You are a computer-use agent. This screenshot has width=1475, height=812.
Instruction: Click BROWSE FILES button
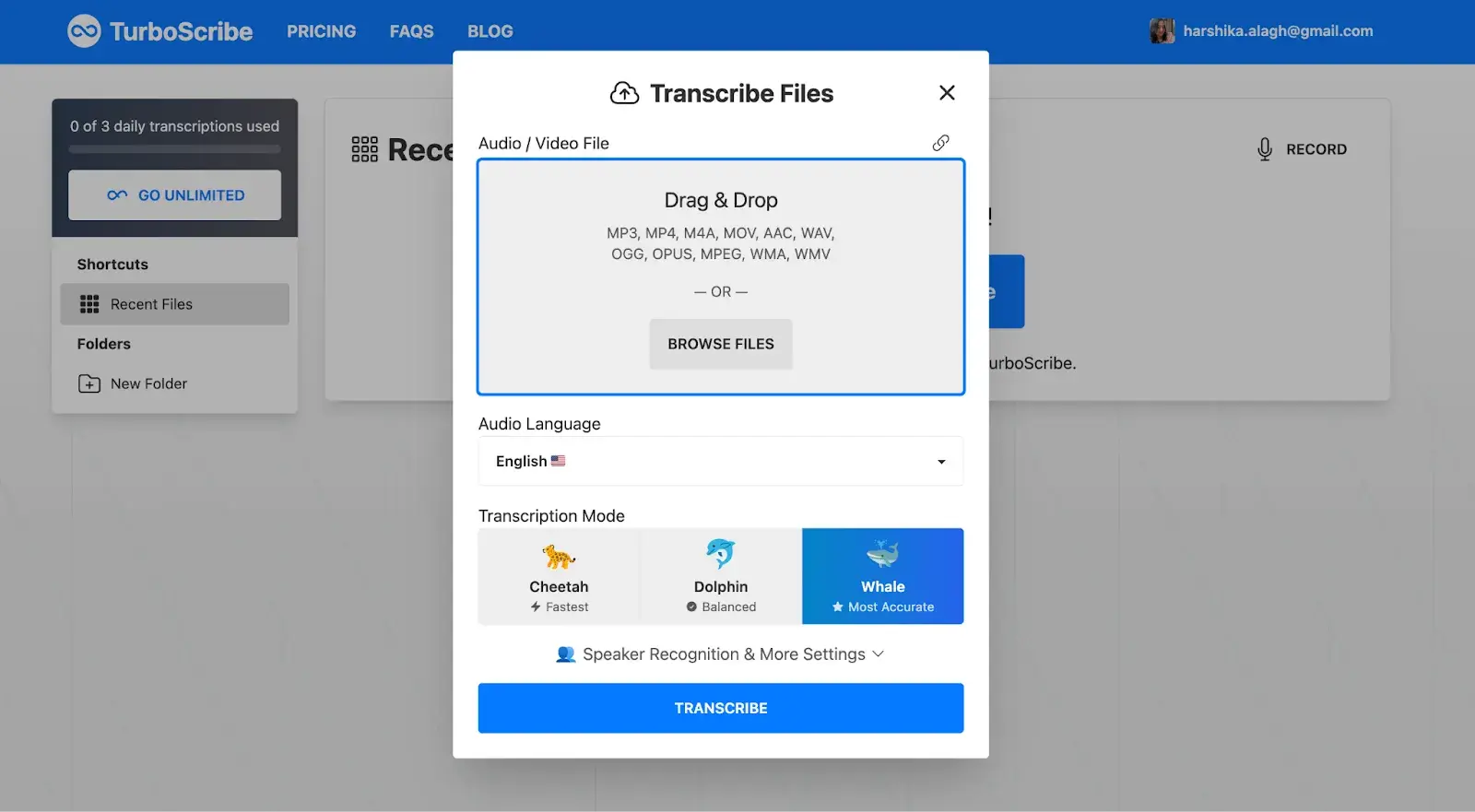coord(721,344)
